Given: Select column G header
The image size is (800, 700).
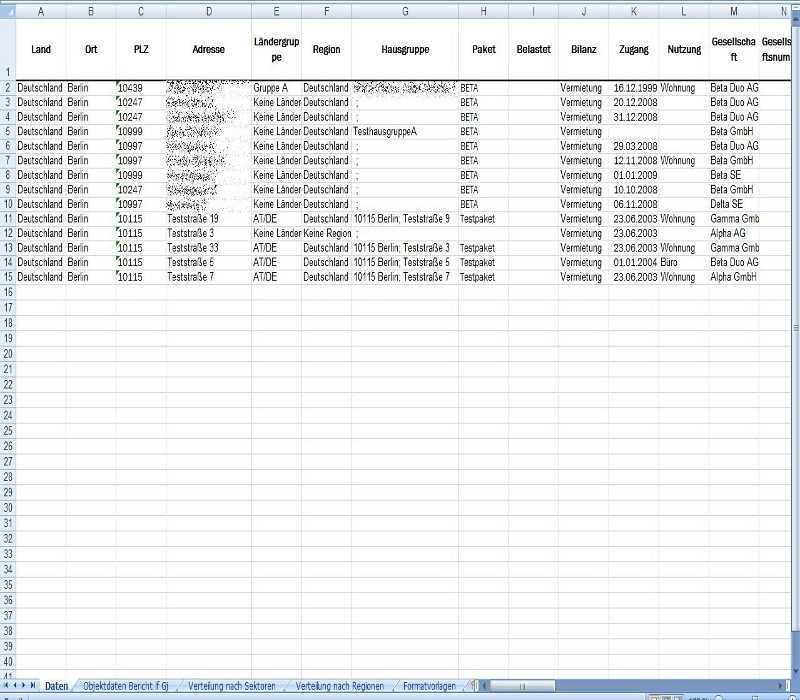Looking at the screenshot, I should click(x=405, y=11).
